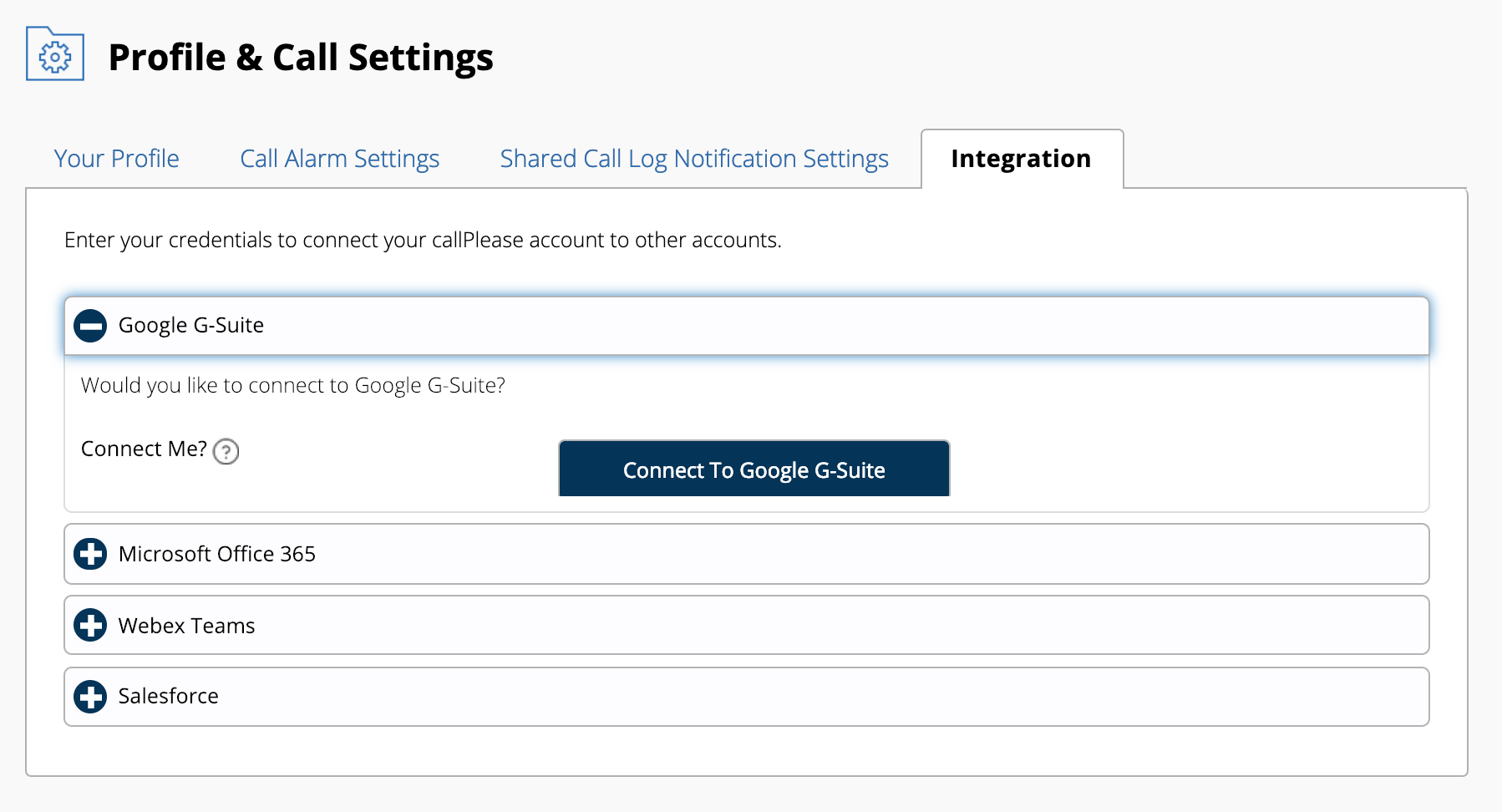Click the 'Connect Me?' label text
This screenshot has height=812, width=1502.
tap(143, 449)
